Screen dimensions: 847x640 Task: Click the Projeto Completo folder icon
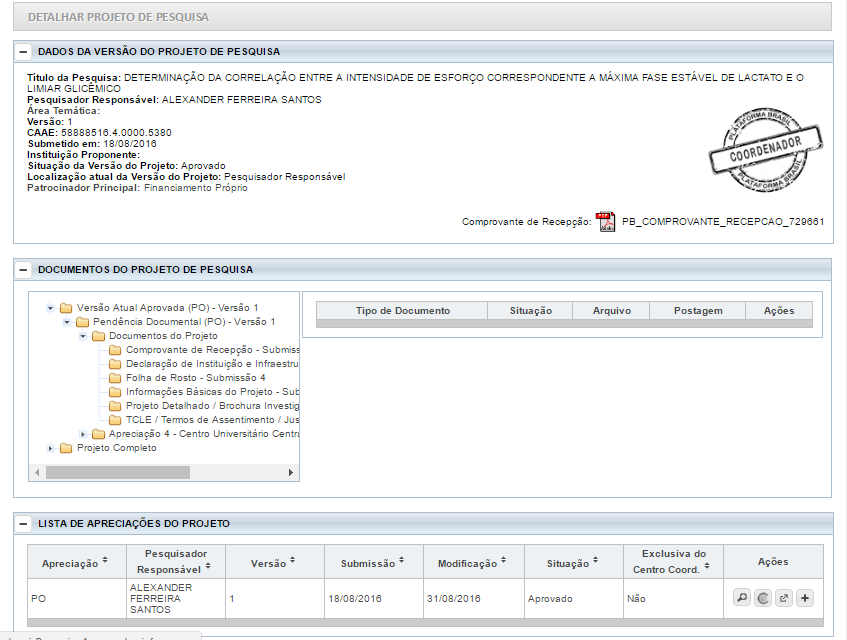coord(66,448)
